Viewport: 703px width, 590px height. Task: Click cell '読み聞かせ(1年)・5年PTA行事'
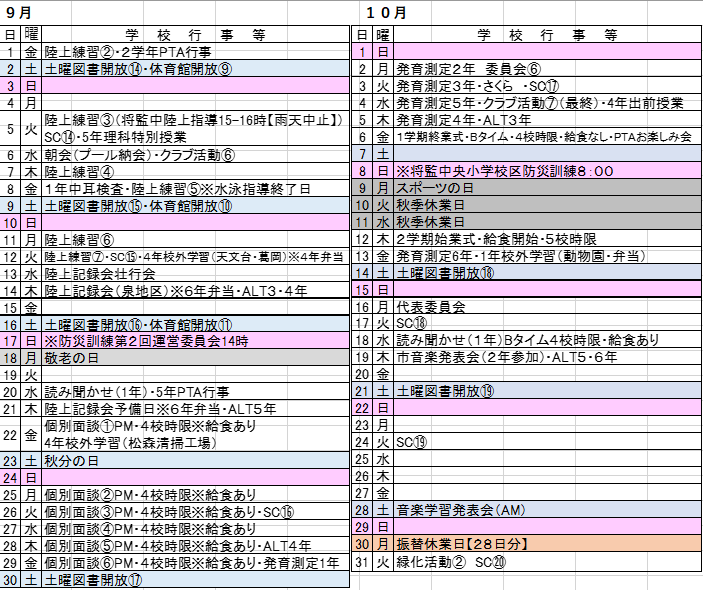[x=195, y=392]
